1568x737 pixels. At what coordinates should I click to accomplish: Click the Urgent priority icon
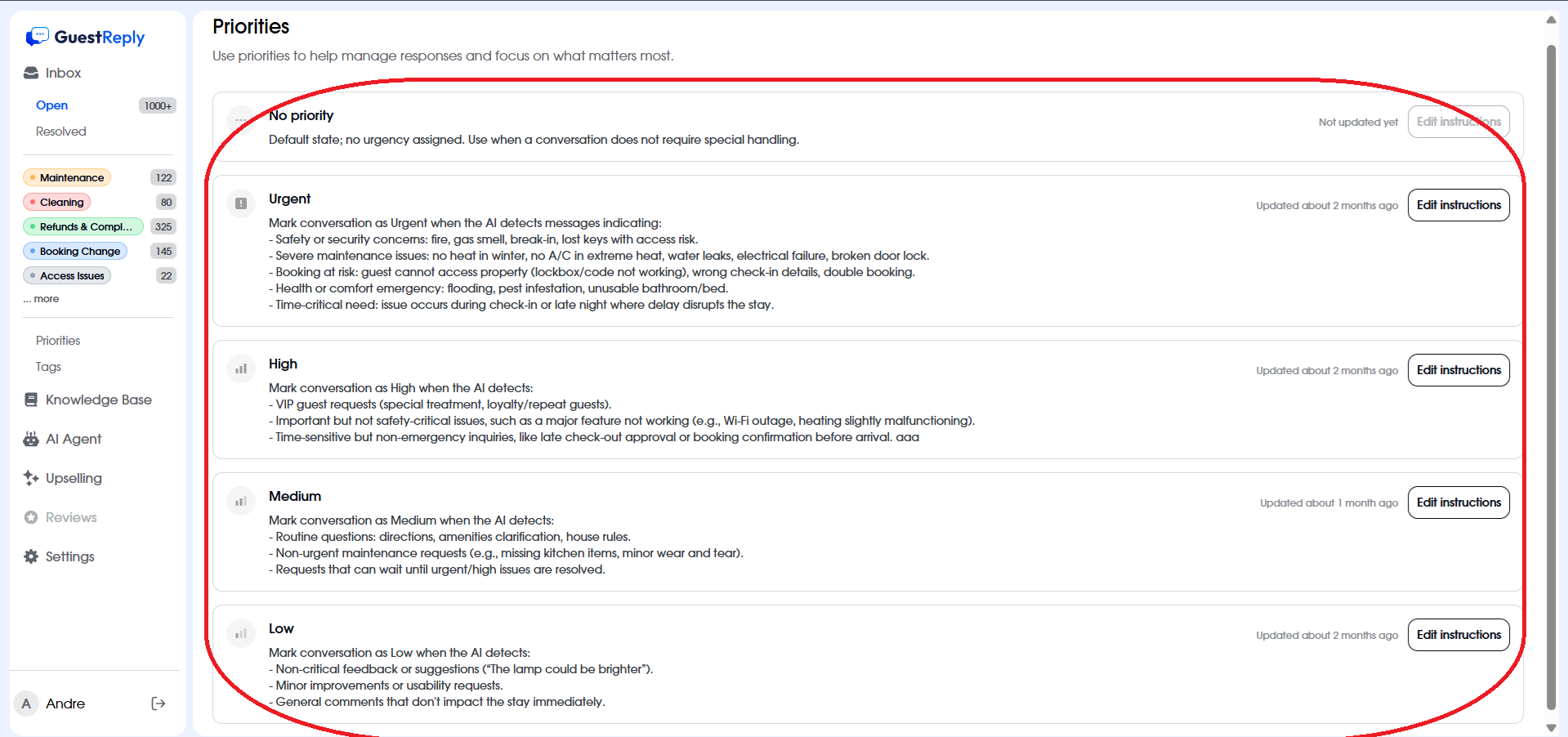tap(241, 203)
